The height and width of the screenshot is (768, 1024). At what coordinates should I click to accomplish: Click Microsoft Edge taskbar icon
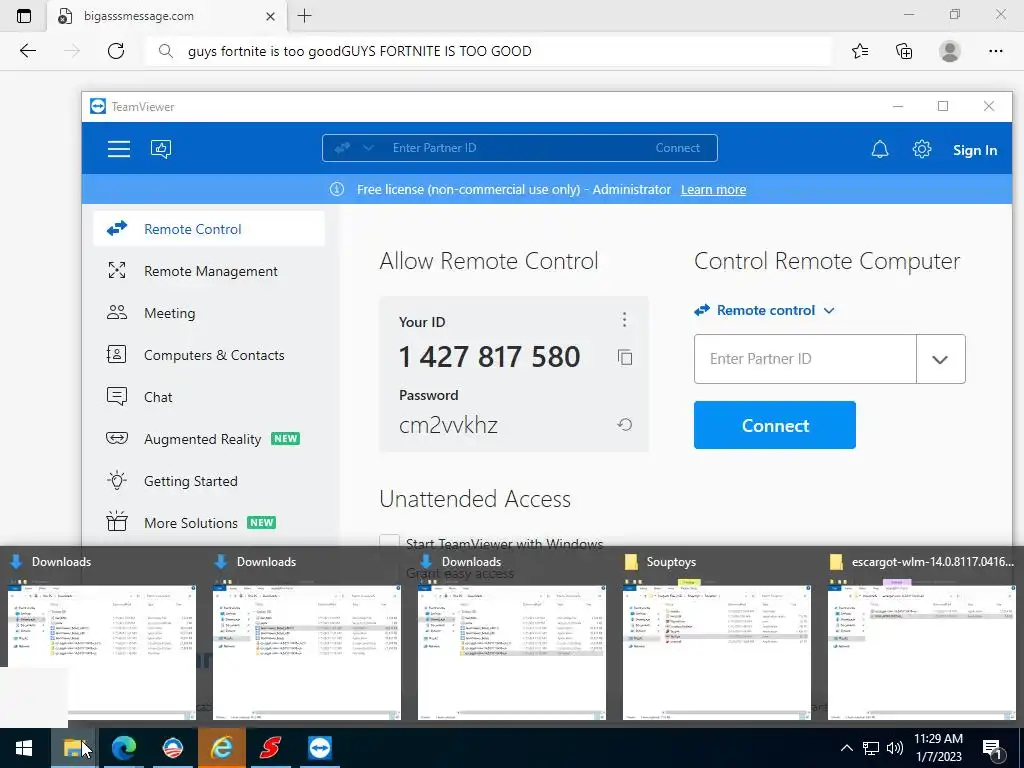tap(123, 748)
